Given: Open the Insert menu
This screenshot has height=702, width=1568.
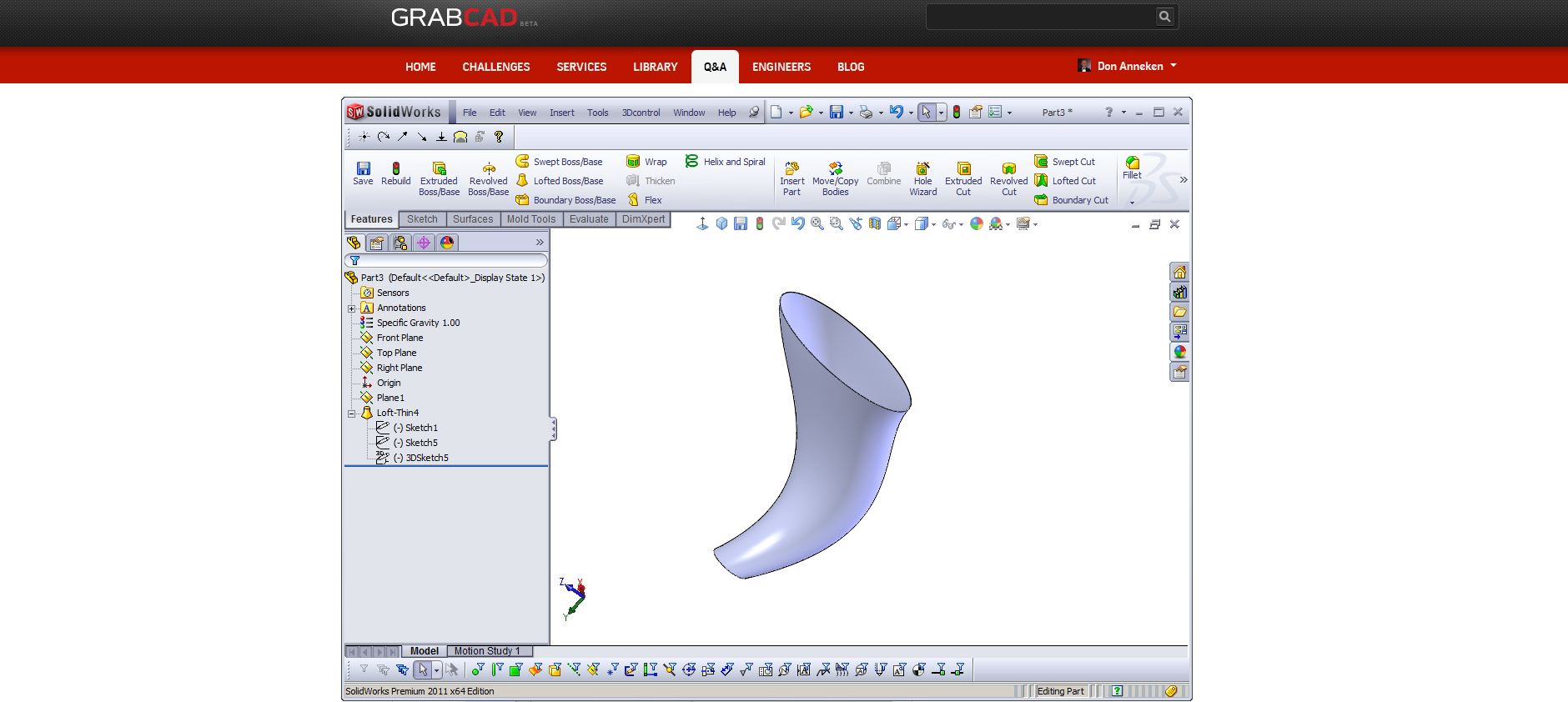Looking at the screenshot, I should [561, 113].
